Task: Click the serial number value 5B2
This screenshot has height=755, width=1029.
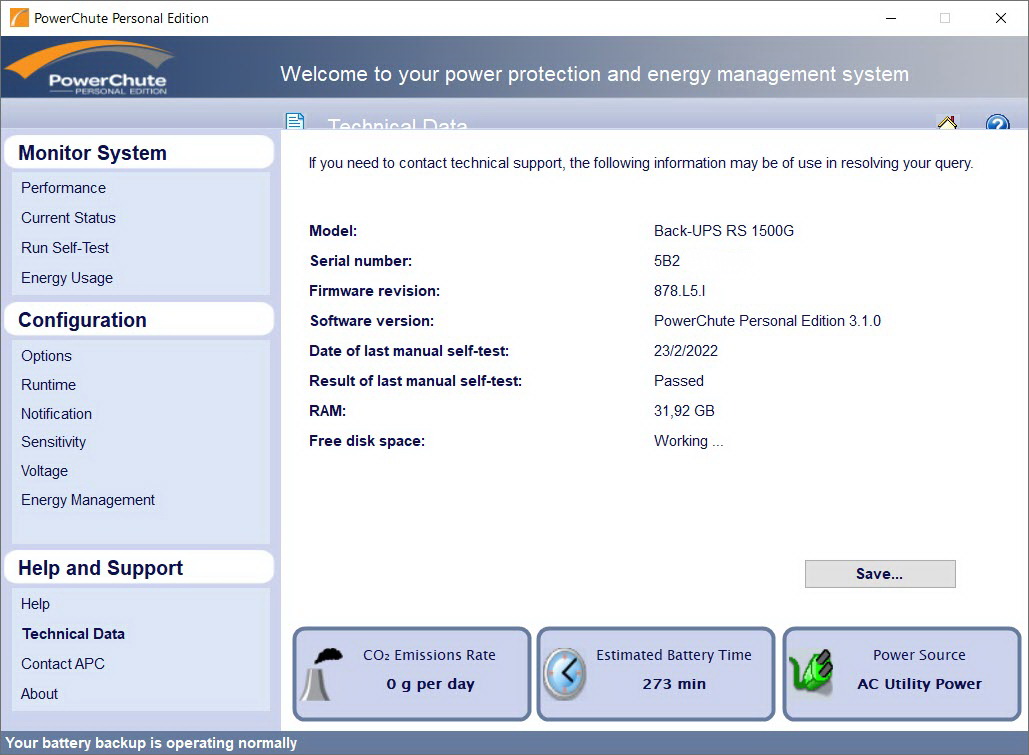Action: (667, 261)
